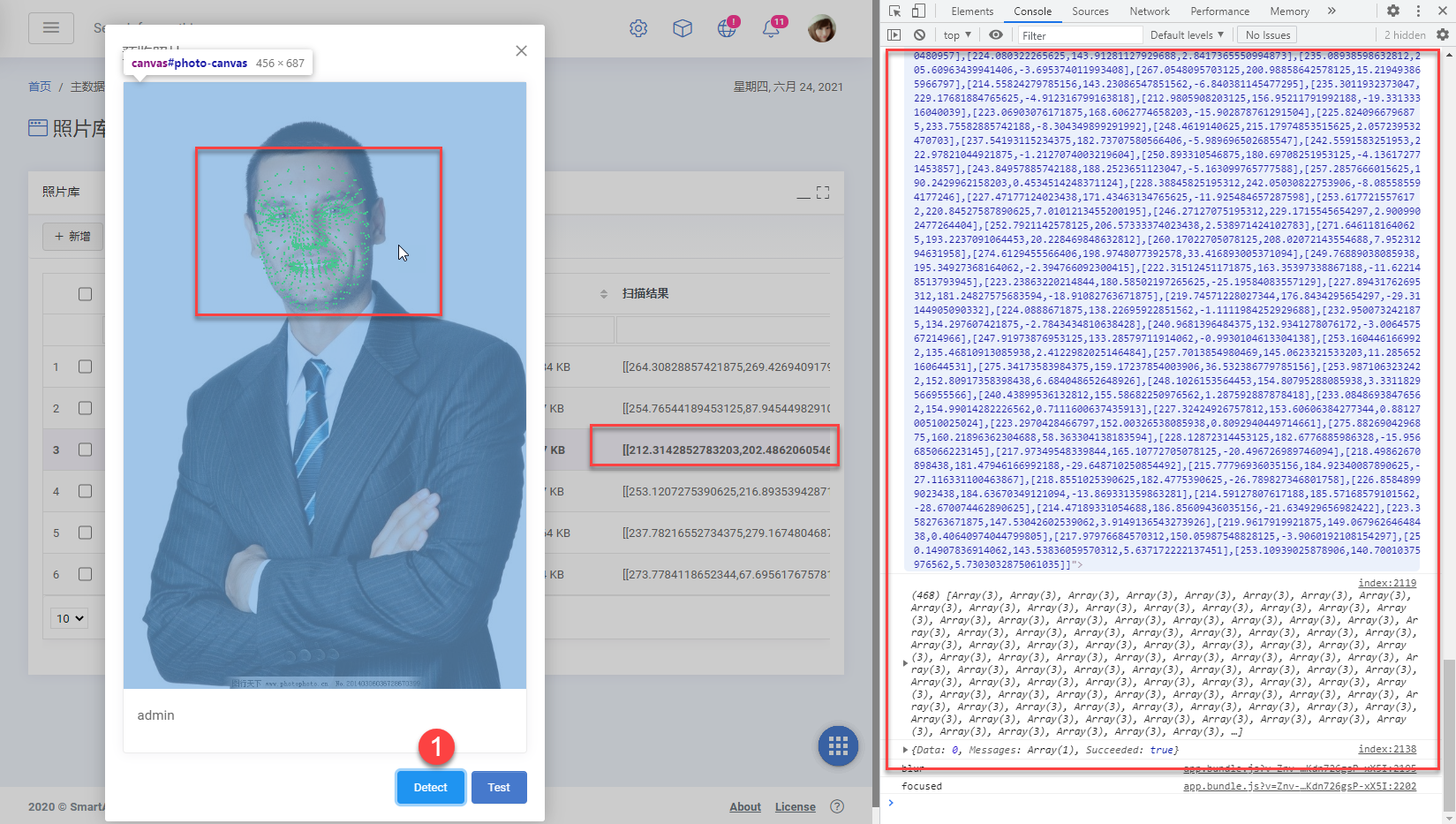Open the Default levels dropdown

(x=1187, y=35)
